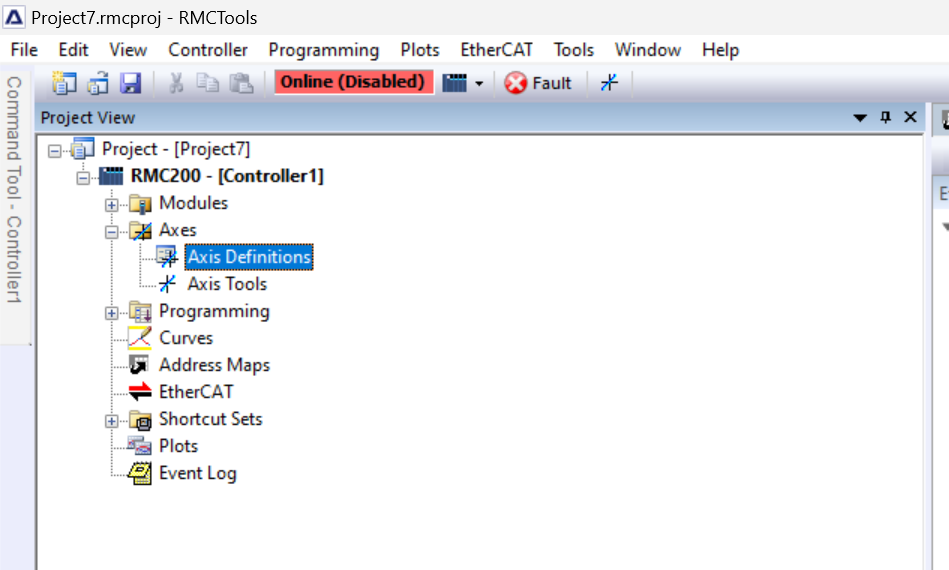949x570 pixels.
Task: Select the Curves tree item
Action: 186,338
